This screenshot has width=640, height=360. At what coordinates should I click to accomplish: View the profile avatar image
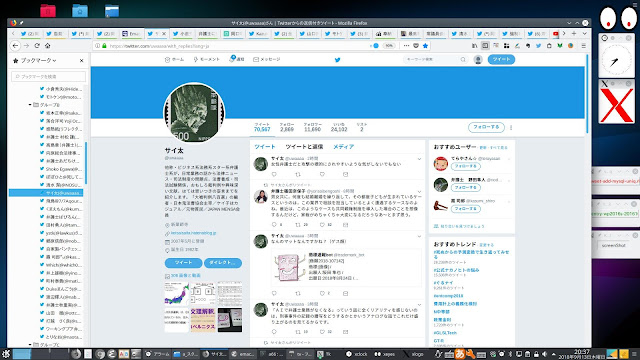[x=194, y=113]
